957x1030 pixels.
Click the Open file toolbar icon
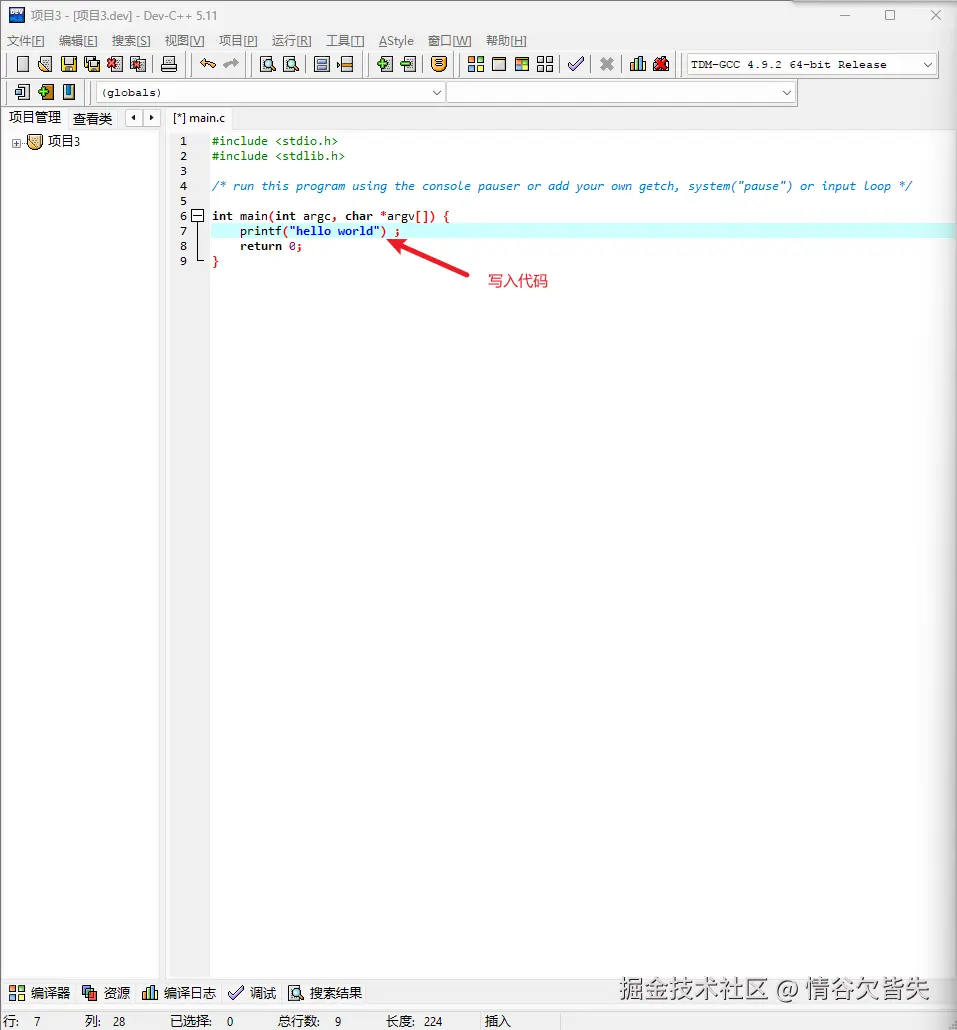point(45,64)
